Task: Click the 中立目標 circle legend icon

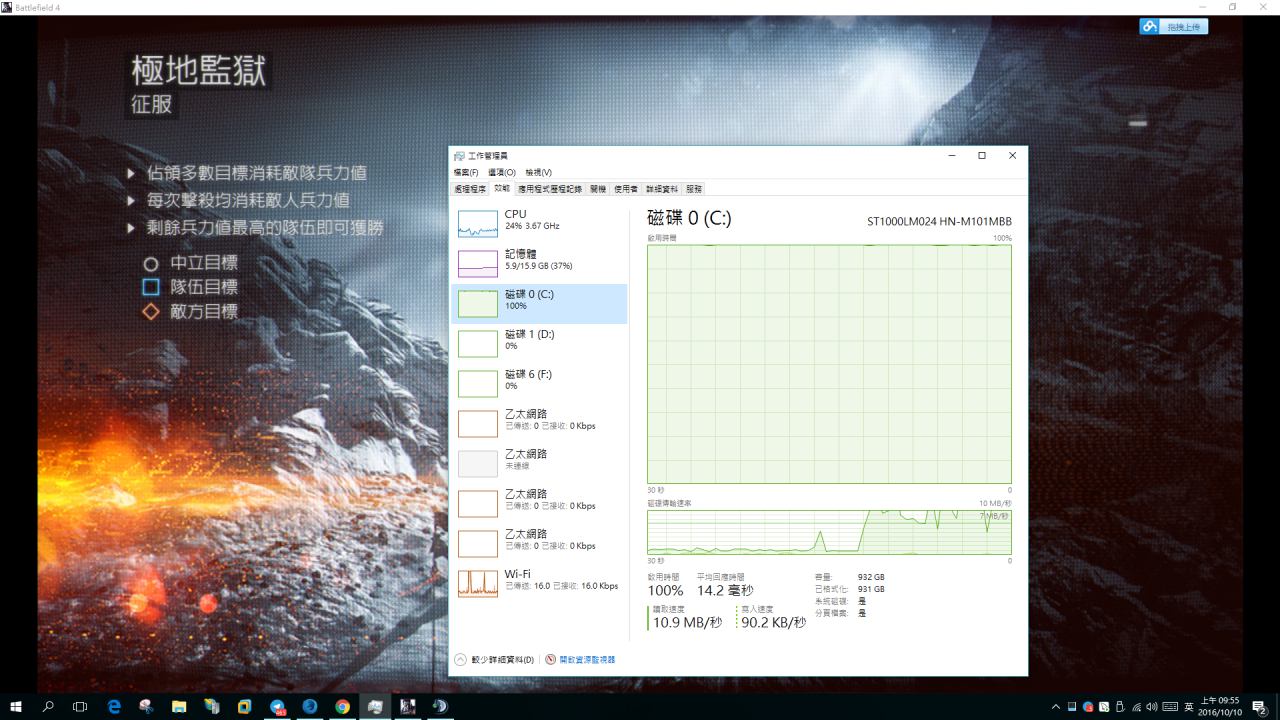Action: pos(151,264)
